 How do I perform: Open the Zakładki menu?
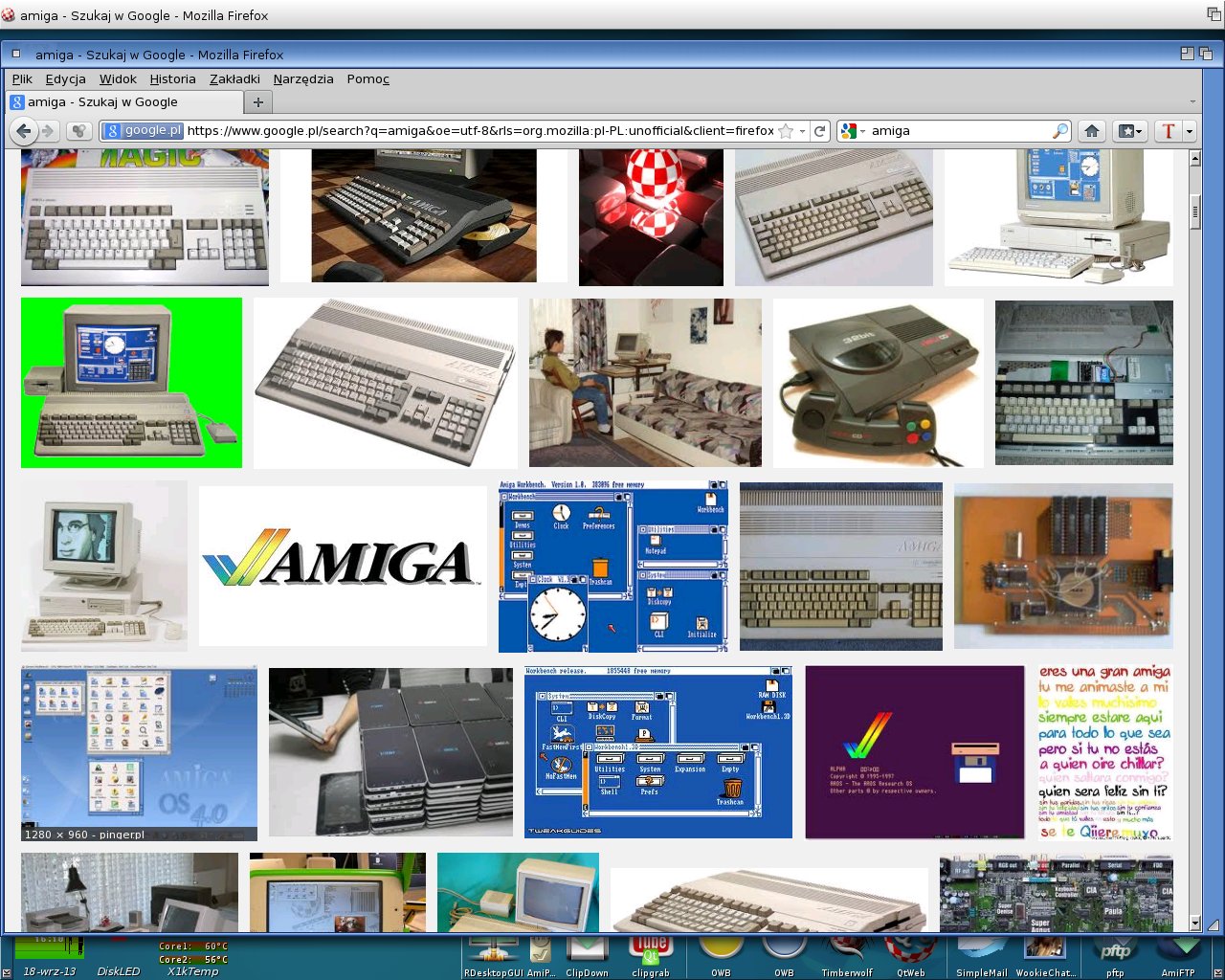pos(234,79)
